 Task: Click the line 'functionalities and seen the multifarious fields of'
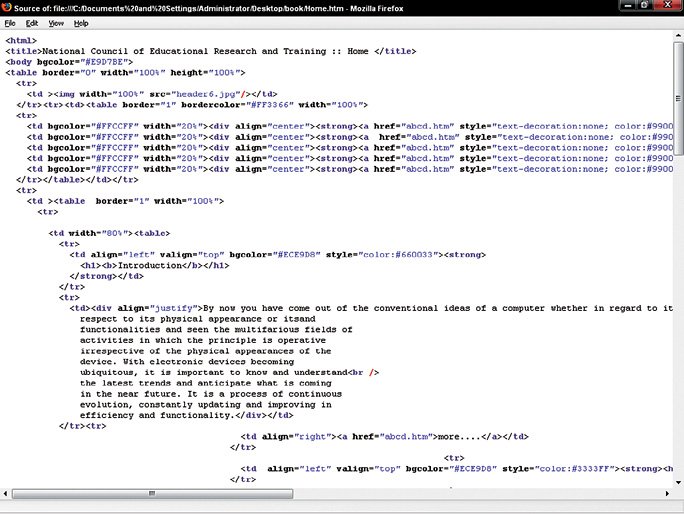[216, 329]
